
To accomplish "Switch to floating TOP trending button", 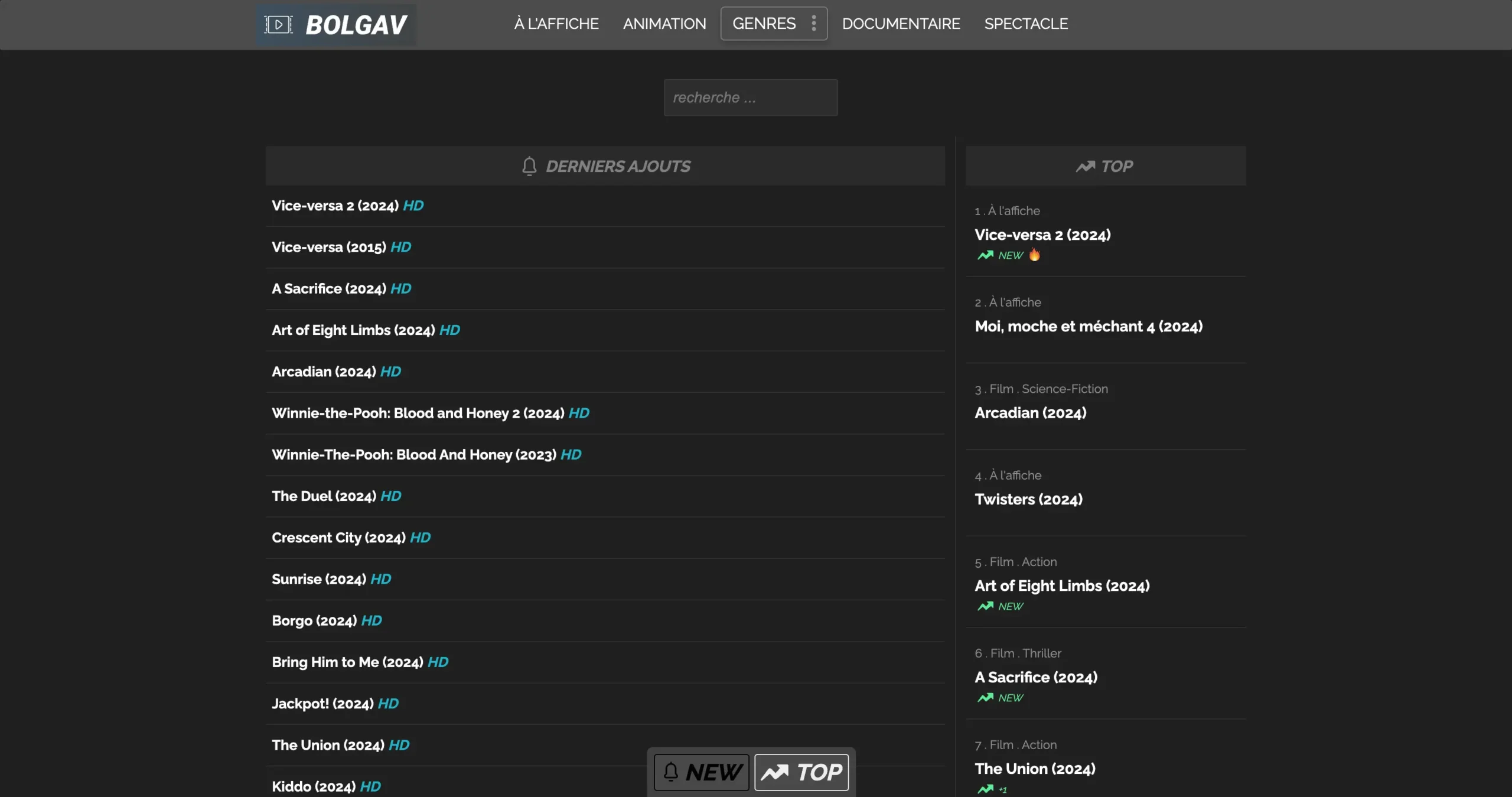I will tap(801, 772).
